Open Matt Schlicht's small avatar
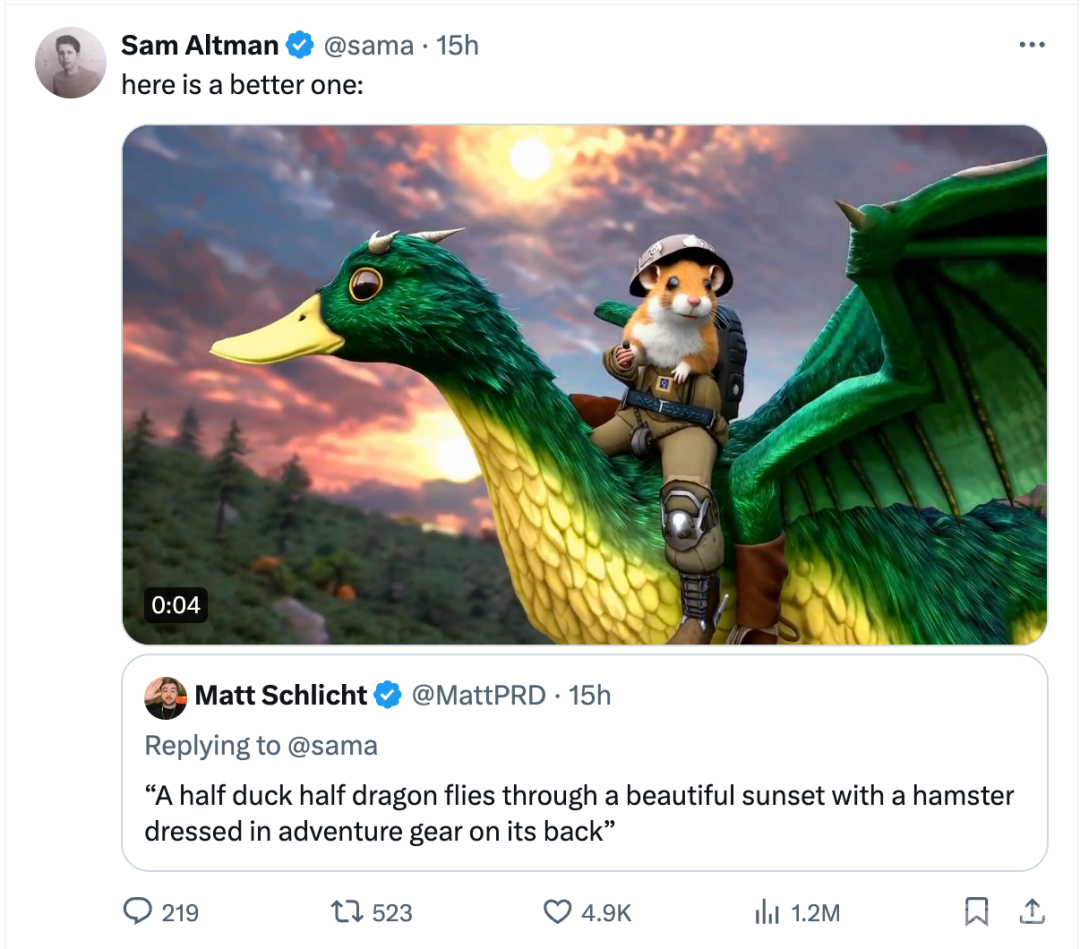Screen dimensions: 1080x949 coord(165,697)
